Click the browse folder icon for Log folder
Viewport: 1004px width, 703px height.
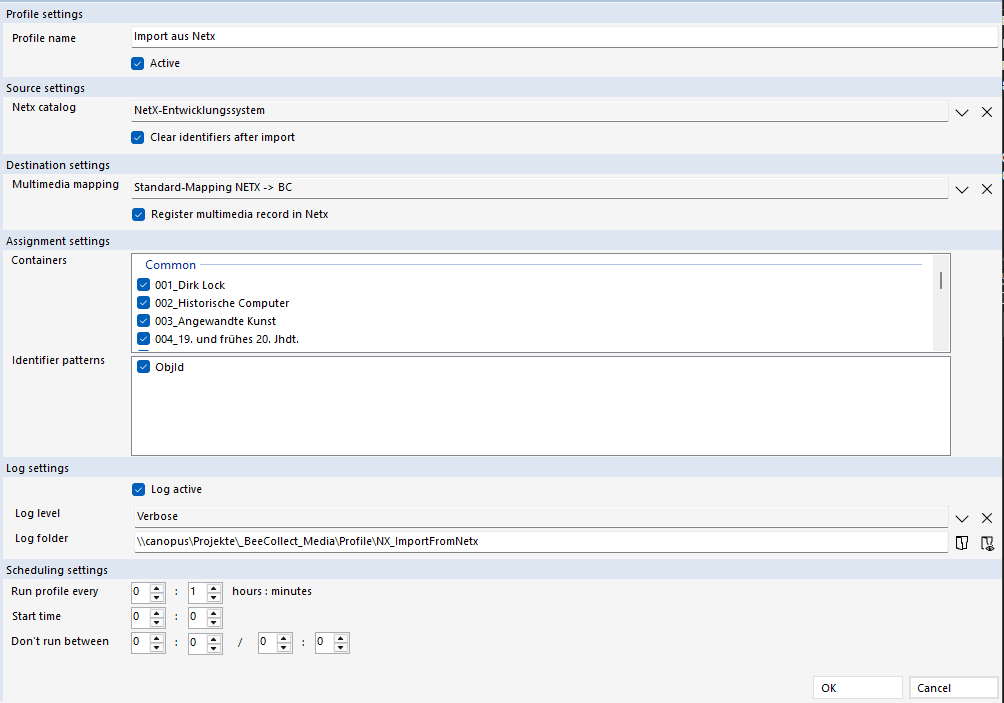tap(962, 542)
